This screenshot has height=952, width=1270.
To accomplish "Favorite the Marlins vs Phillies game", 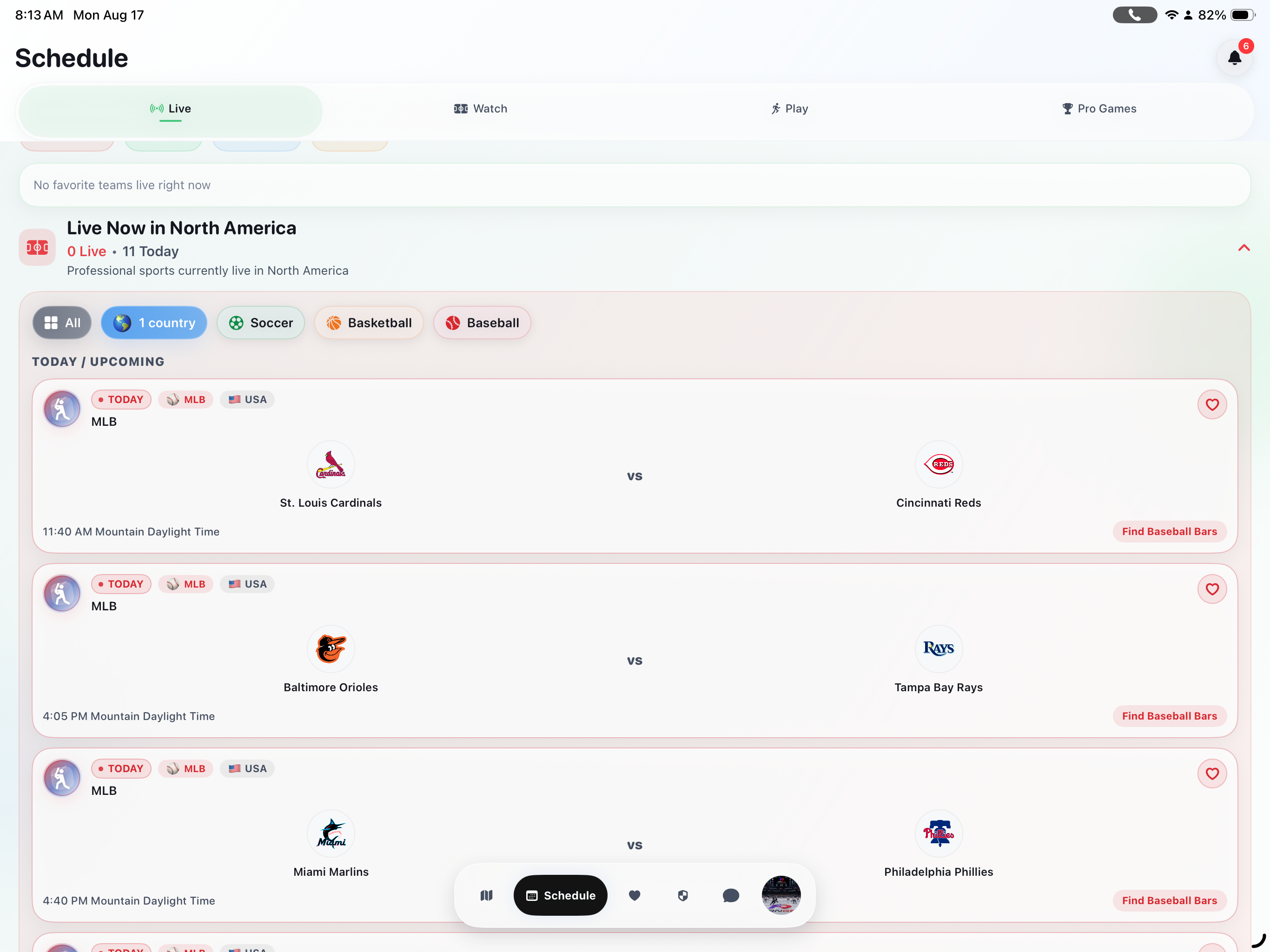I will [x=1212, y=773].
